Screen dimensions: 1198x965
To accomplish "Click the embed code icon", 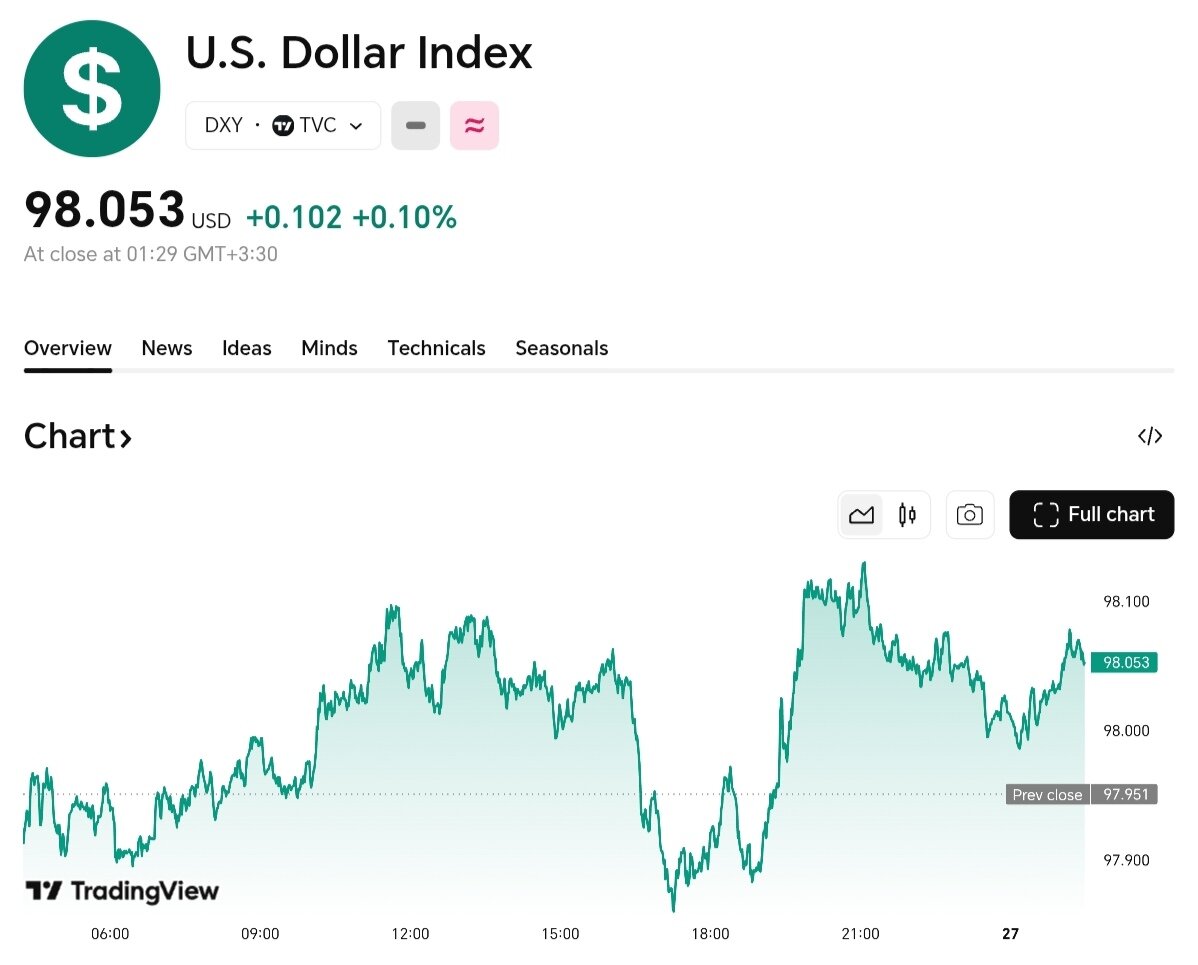I will pos(1150,436).
